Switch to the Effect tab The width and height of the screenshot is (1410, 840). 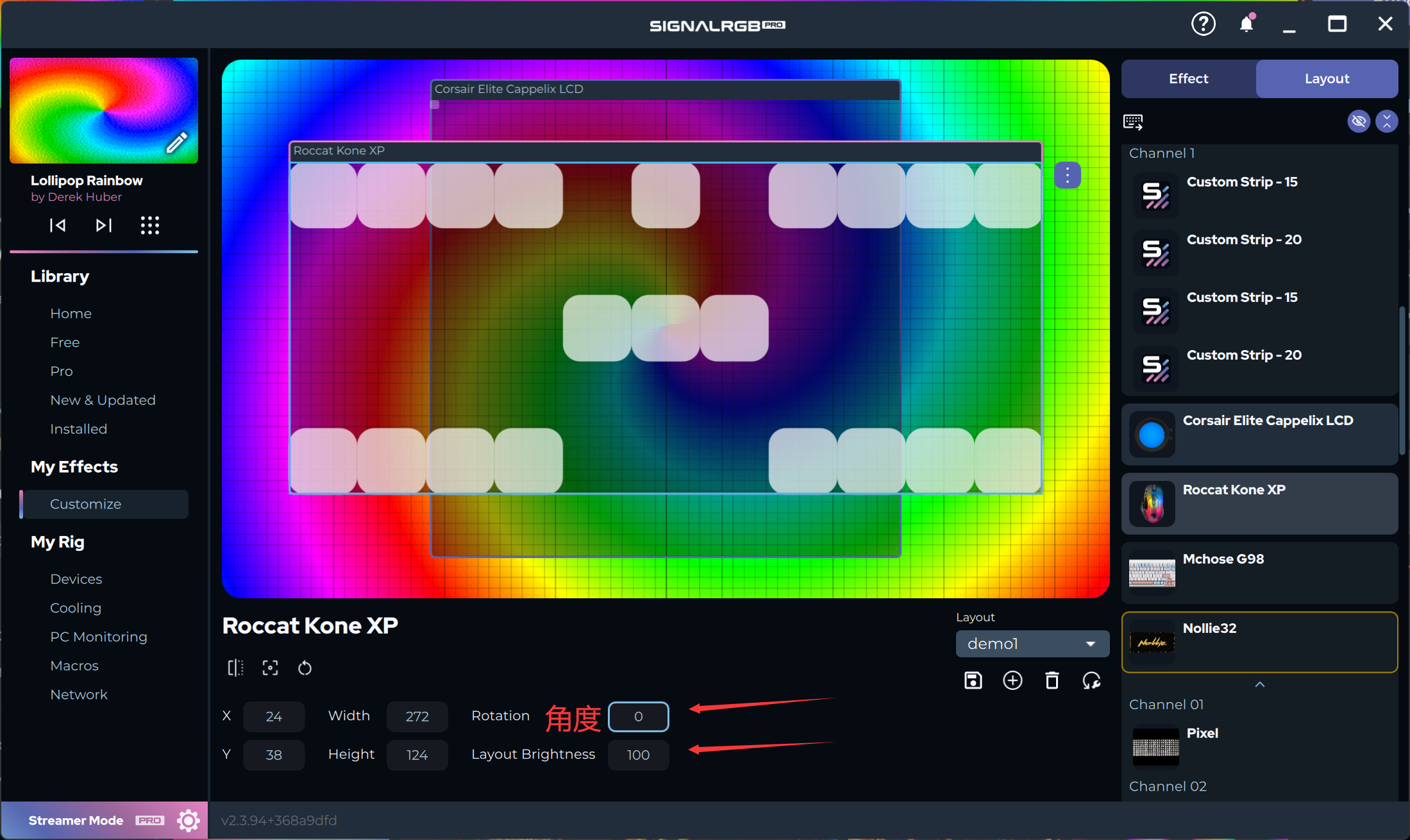point(1188,79)
